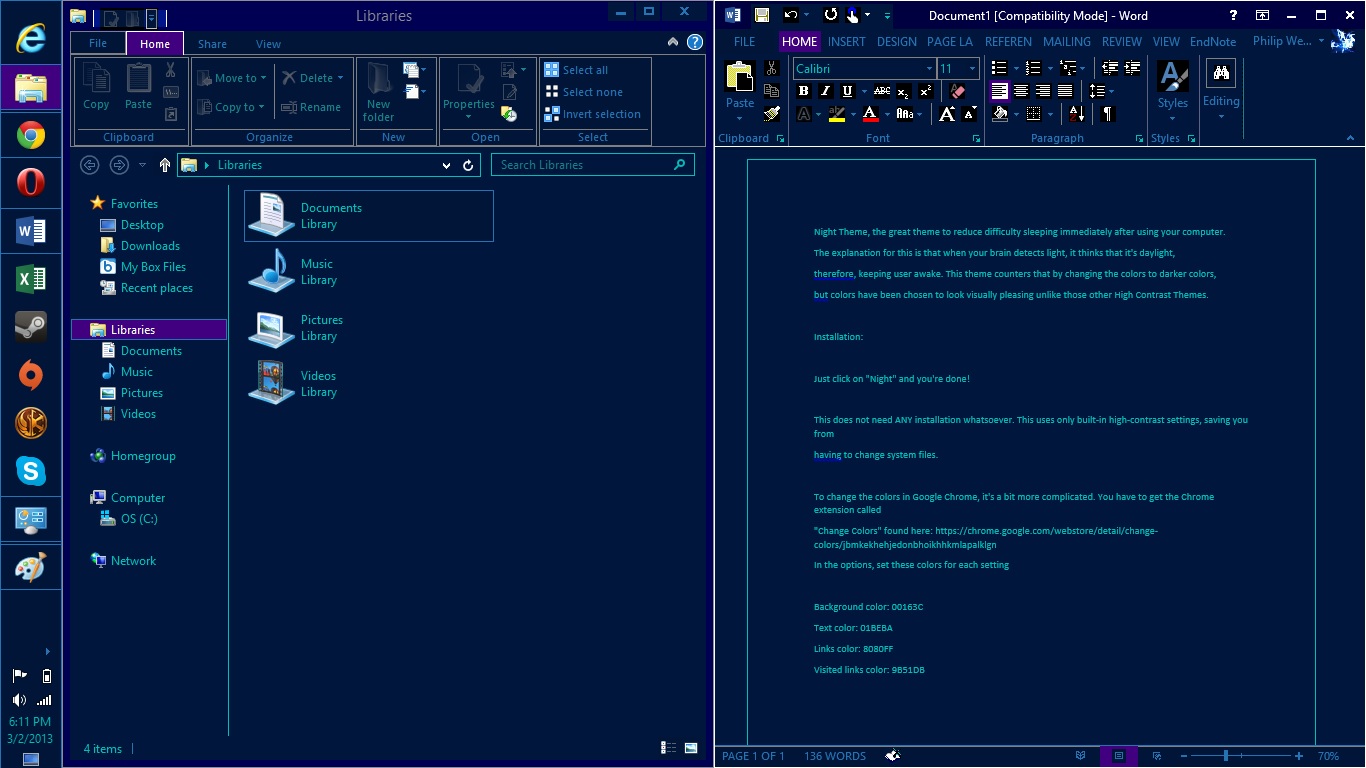Screen dimensions: 1366x768
Task: Click the Superscript button in Word
Action: 925,91
